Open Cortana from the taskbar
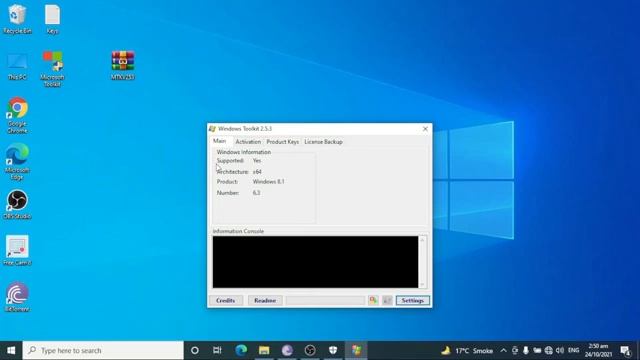Viewport: 640px width, 360px height. 195,350
